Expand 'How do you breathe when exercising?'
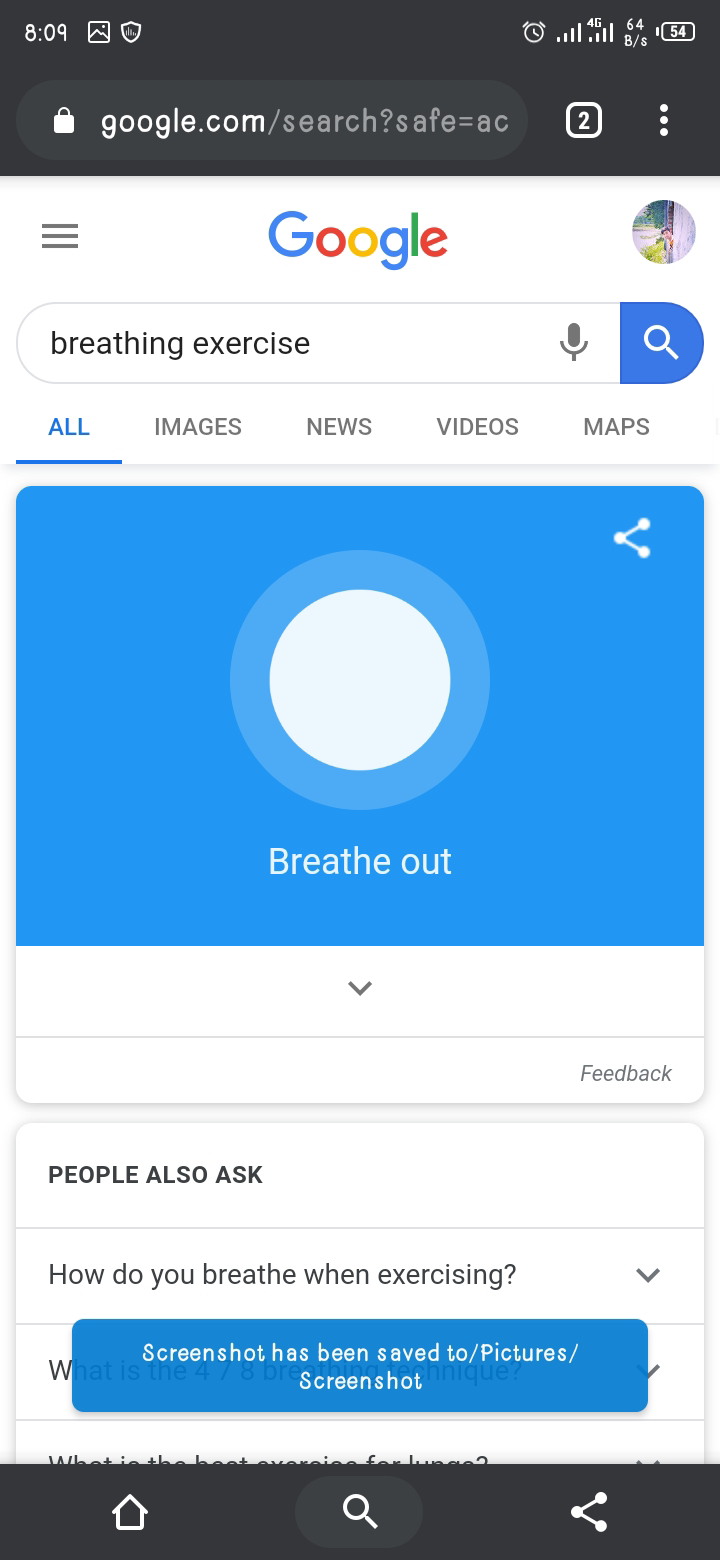The width and height of the screenshot is (720, 1560). coord(360,1275)
